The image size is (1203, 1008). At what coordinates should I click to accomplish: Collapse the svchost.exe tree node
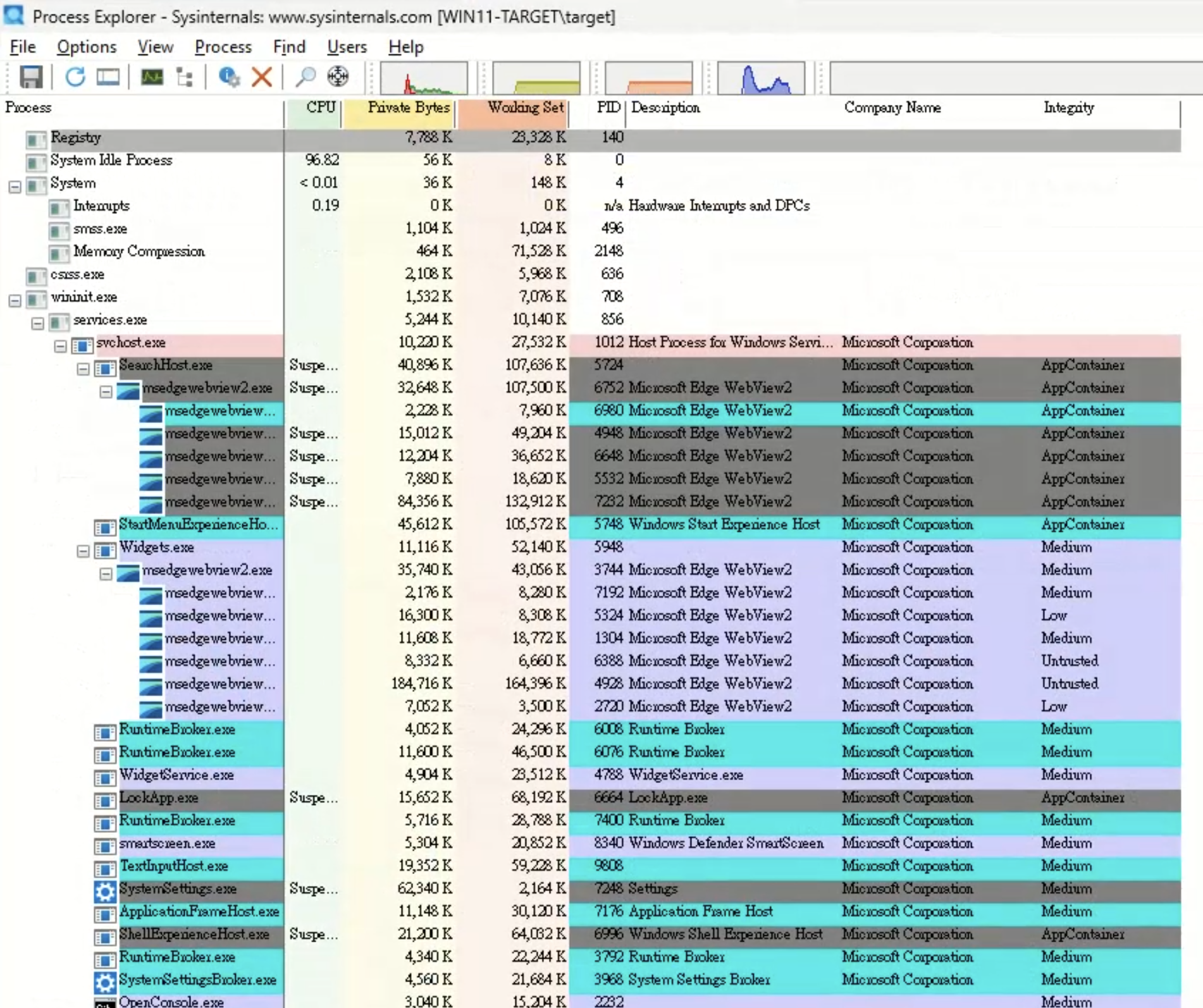tap(60, 346)
